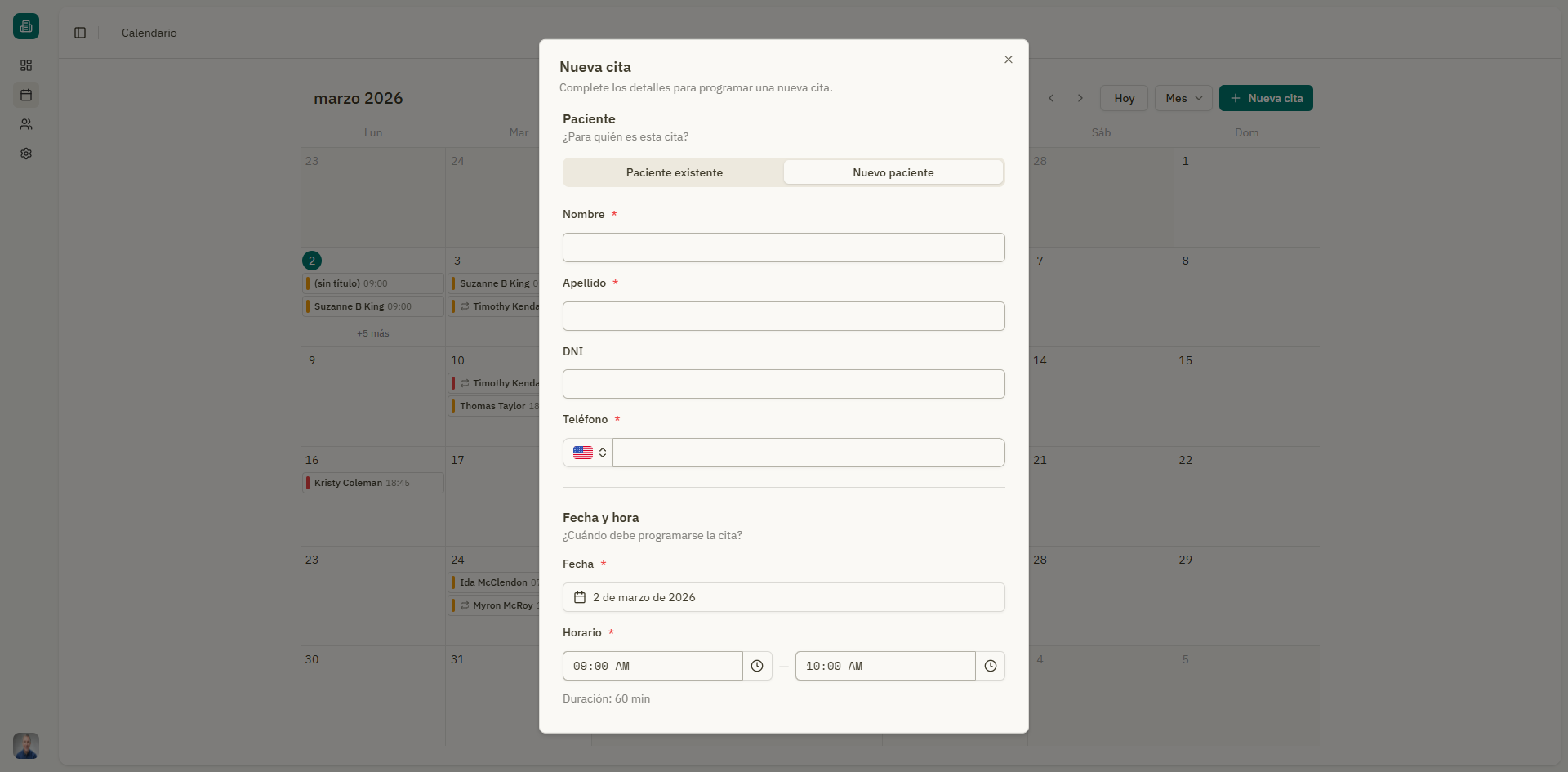The height and width of the screenshot is (772, 1568).
Task: Collapse the sidebar using the panel icon
Action: tap(79, 33)
